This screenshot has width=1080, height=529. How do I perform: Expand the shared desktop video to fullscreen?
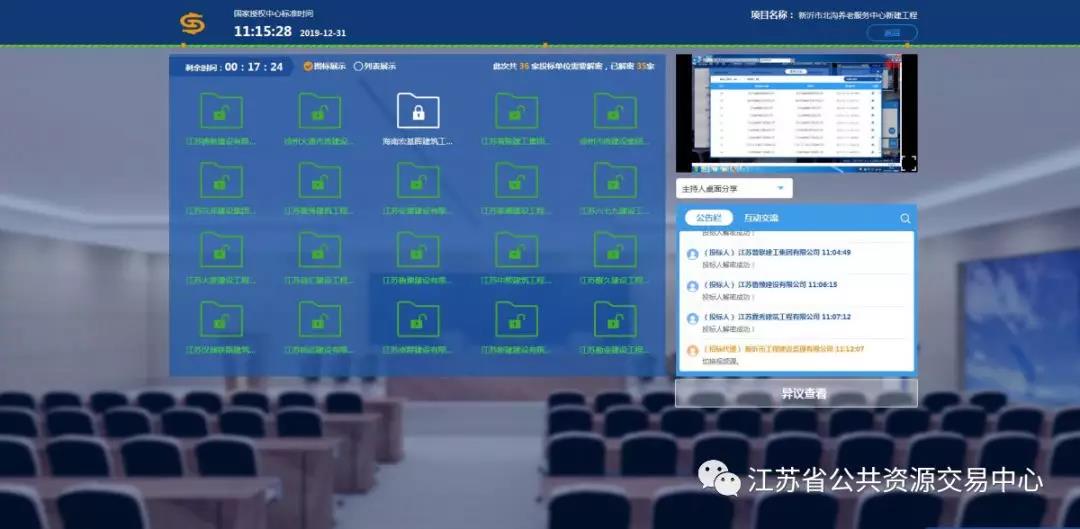(908, 163)
